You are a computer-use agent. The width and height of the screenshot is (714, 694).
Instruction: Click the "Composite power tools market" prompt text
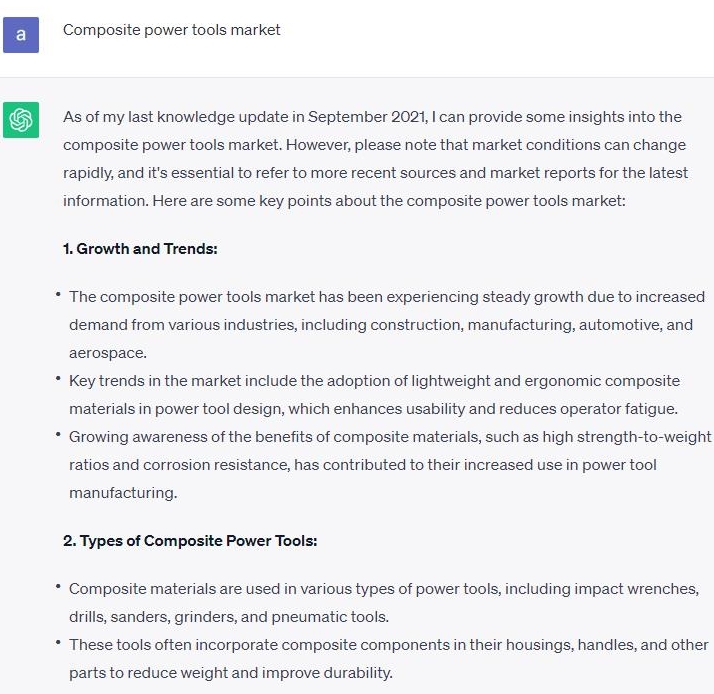[171, 30]
